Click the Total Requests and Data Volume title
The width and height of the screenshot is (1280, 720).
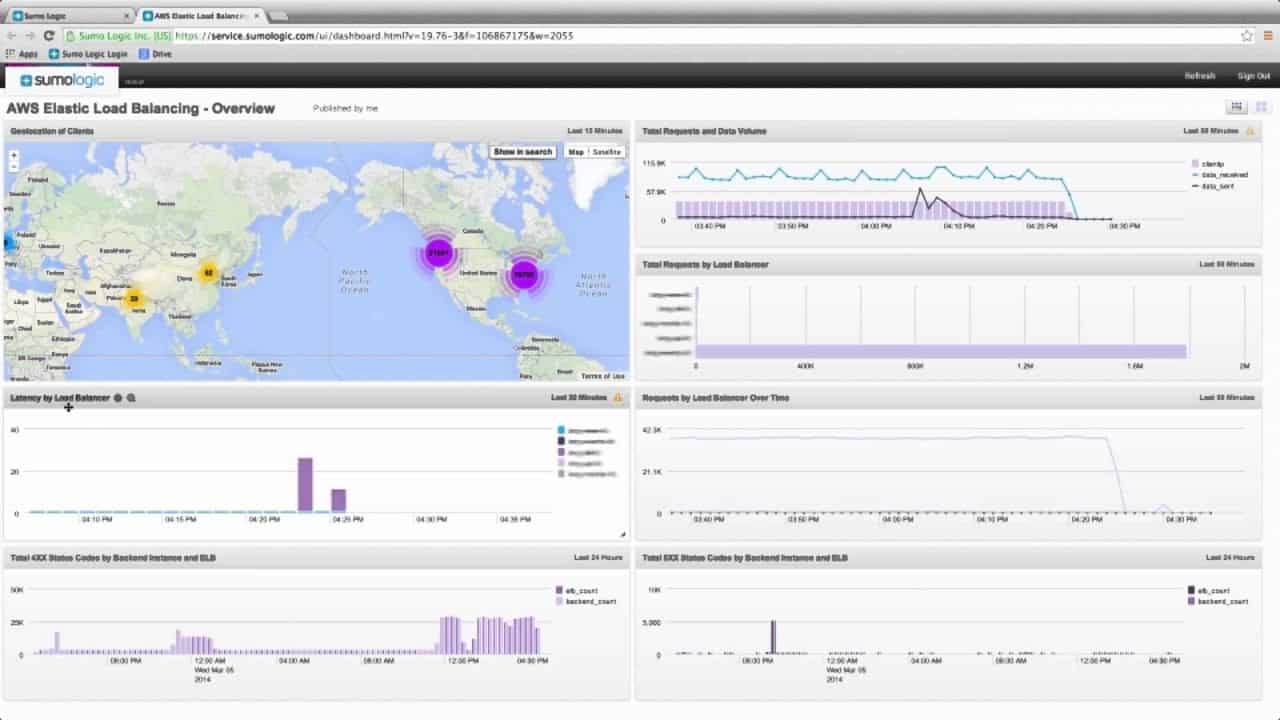click(x=705, y=131)
